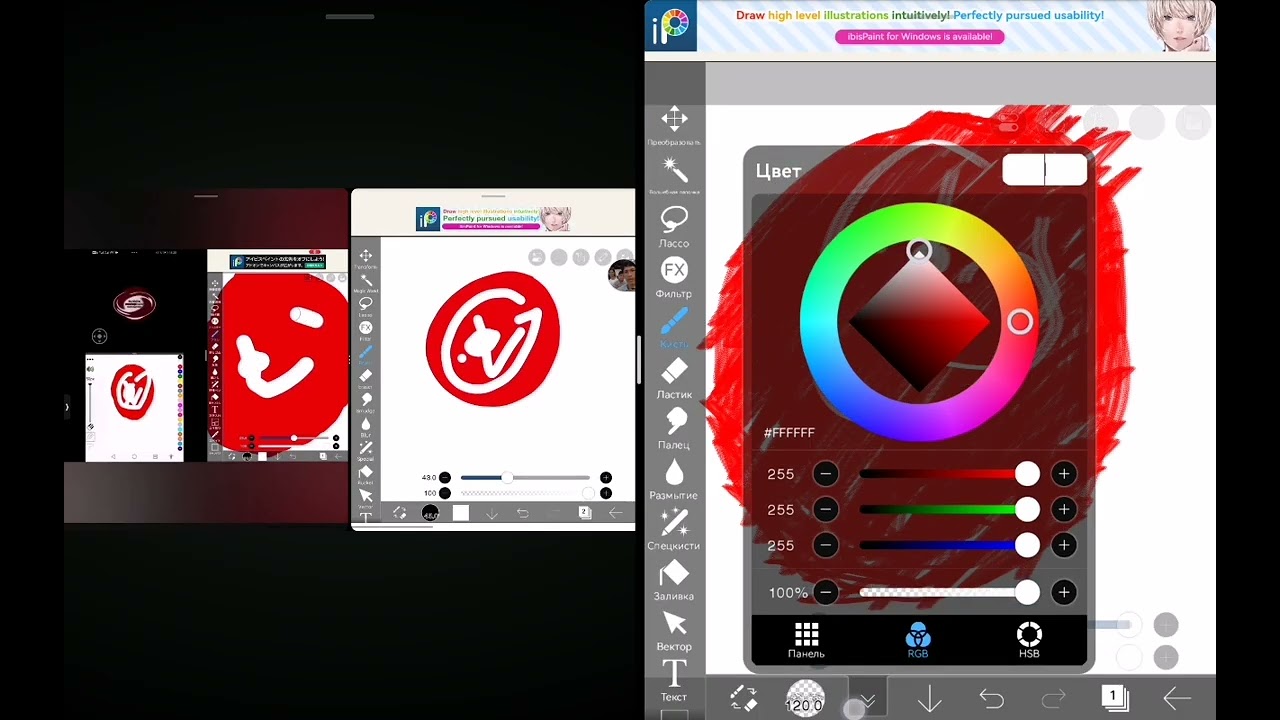Click the crosshair target icon in leftmost window
The height and width of the screenshot is (720, 1280).
pos(99,337)
